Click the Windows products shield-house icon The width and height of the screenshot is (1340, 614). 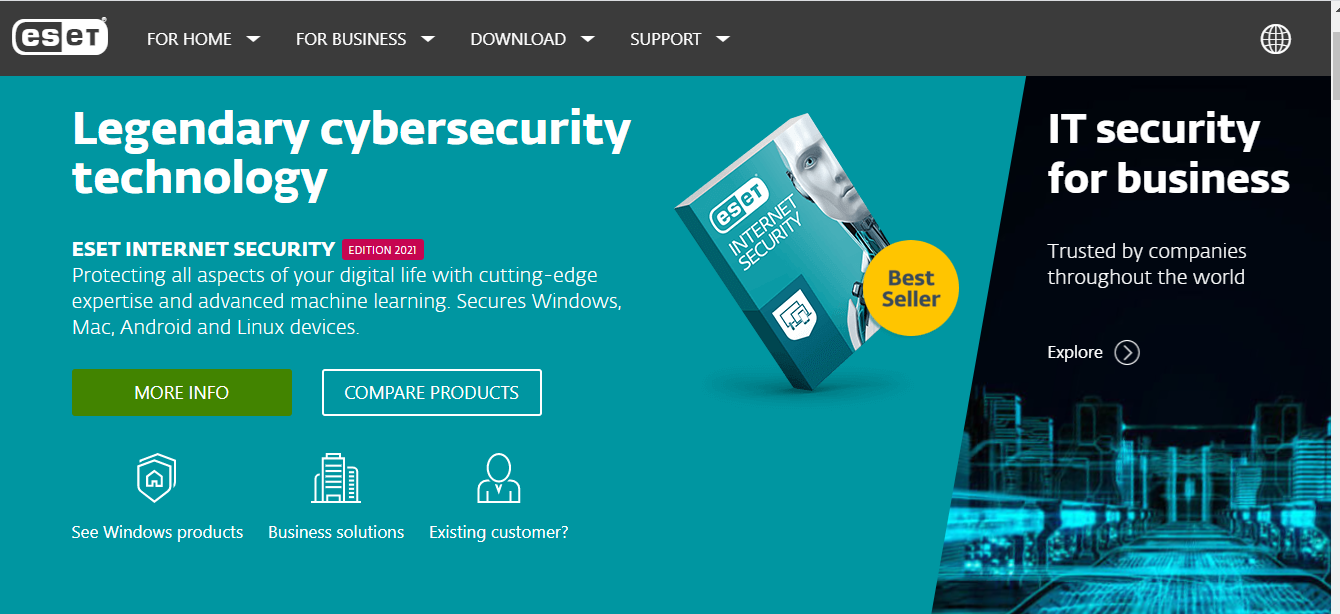[x=156, y=477]
